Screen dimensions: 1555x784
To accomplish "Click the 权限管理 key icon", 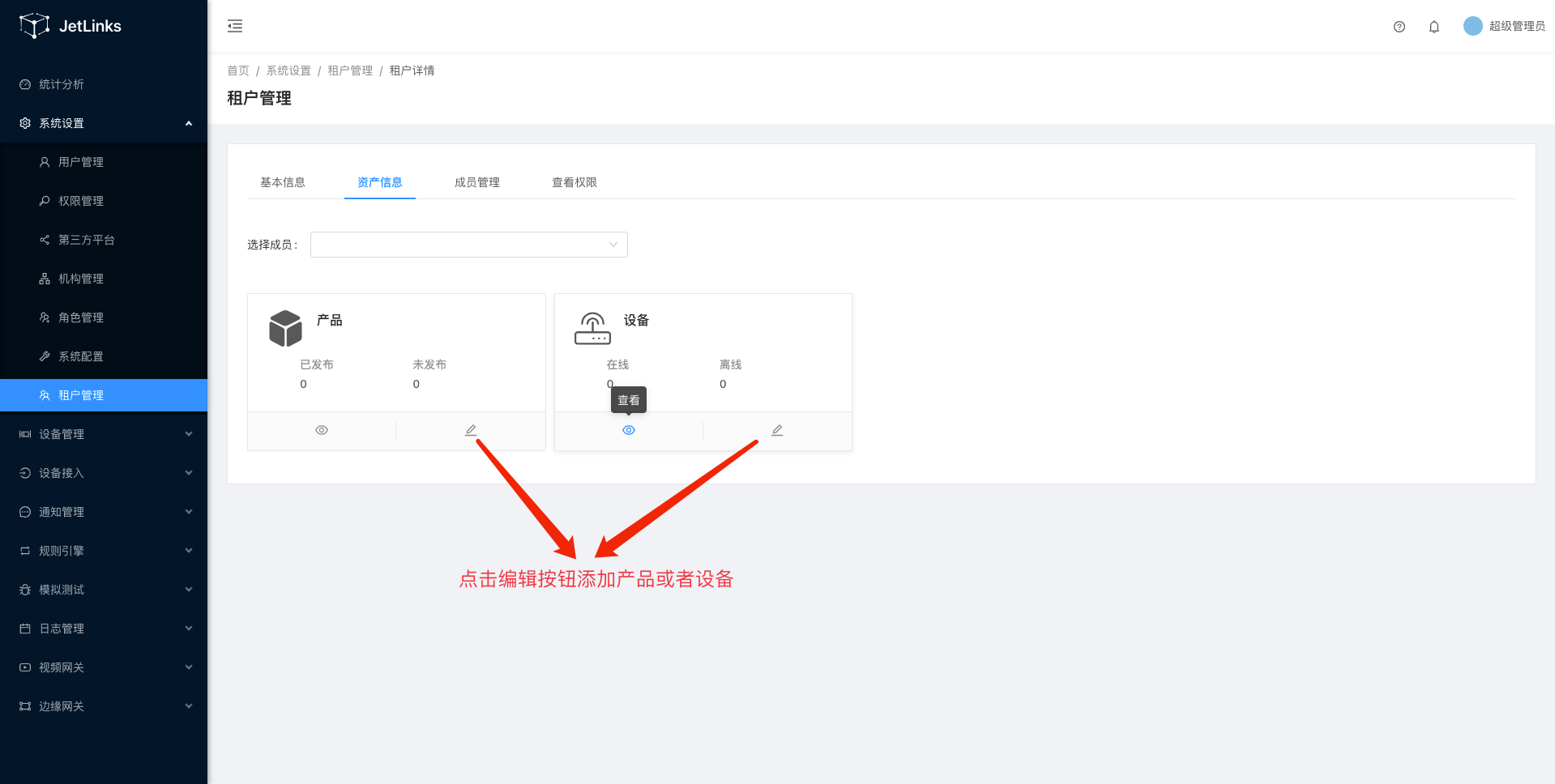I will tap(45, 201).
